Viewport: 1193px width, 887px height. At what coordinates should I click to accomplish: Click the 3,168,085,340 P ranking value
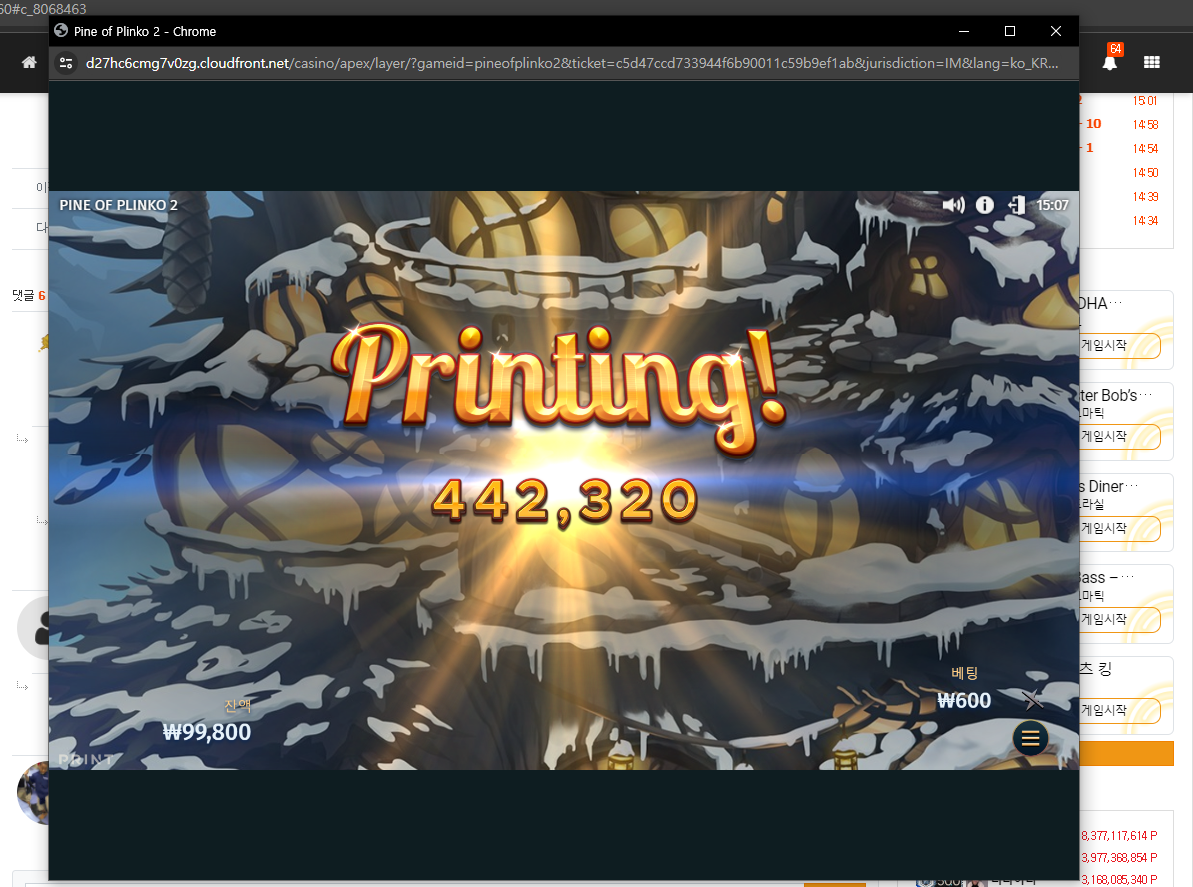(1119, 879)
